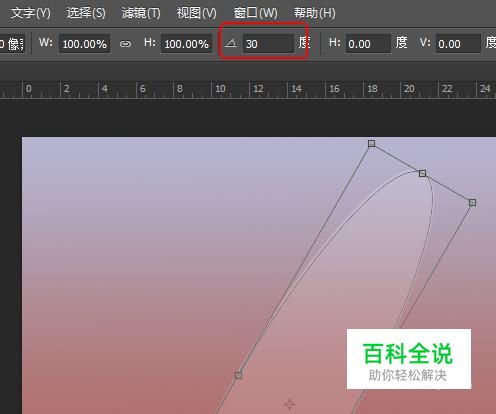
Task: Click the top-left transform handle
Action: (371, 143)
